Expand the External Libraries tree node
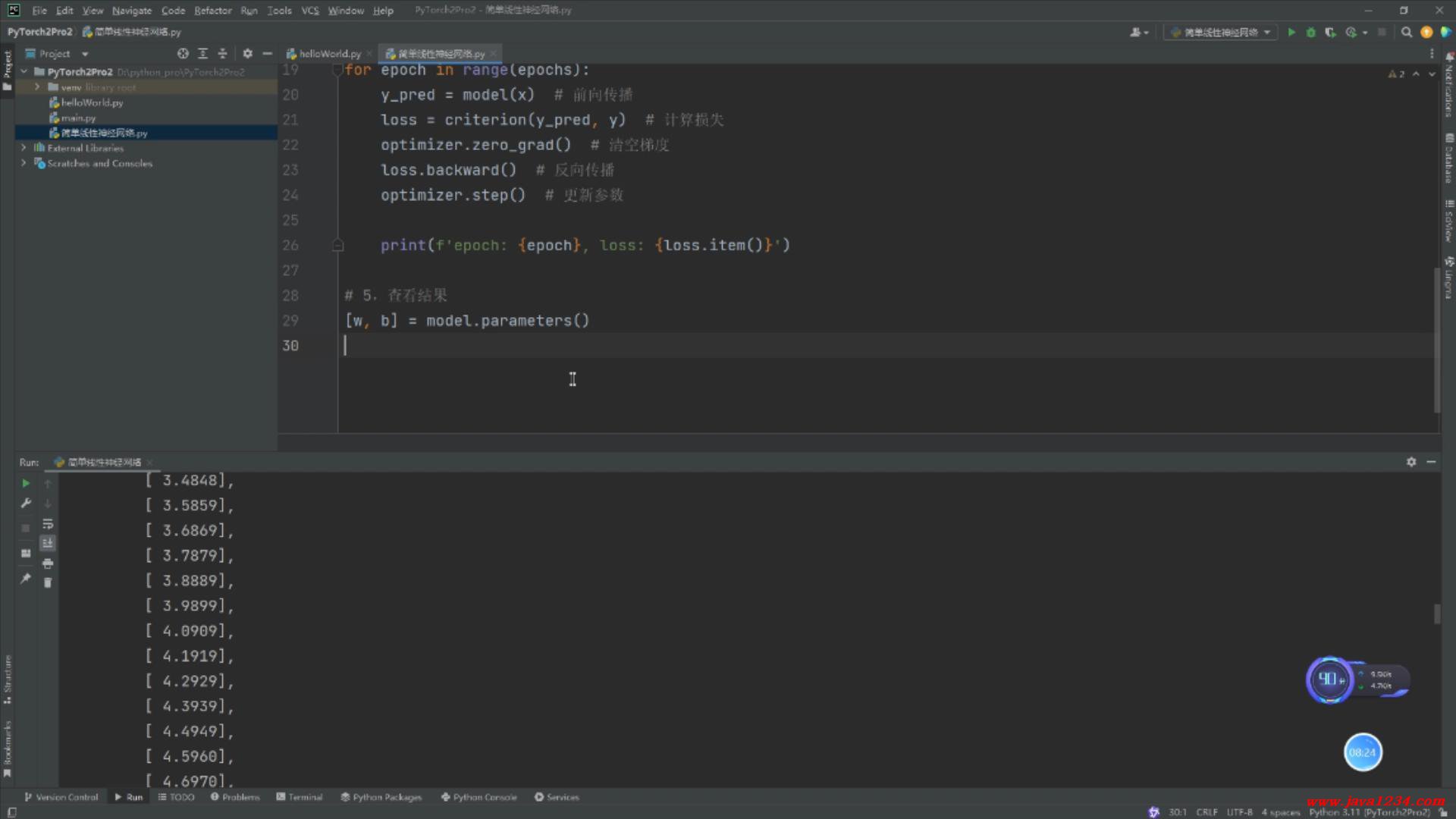The width and height of the screenshot is (1456, 819). (x=24, y=148)
